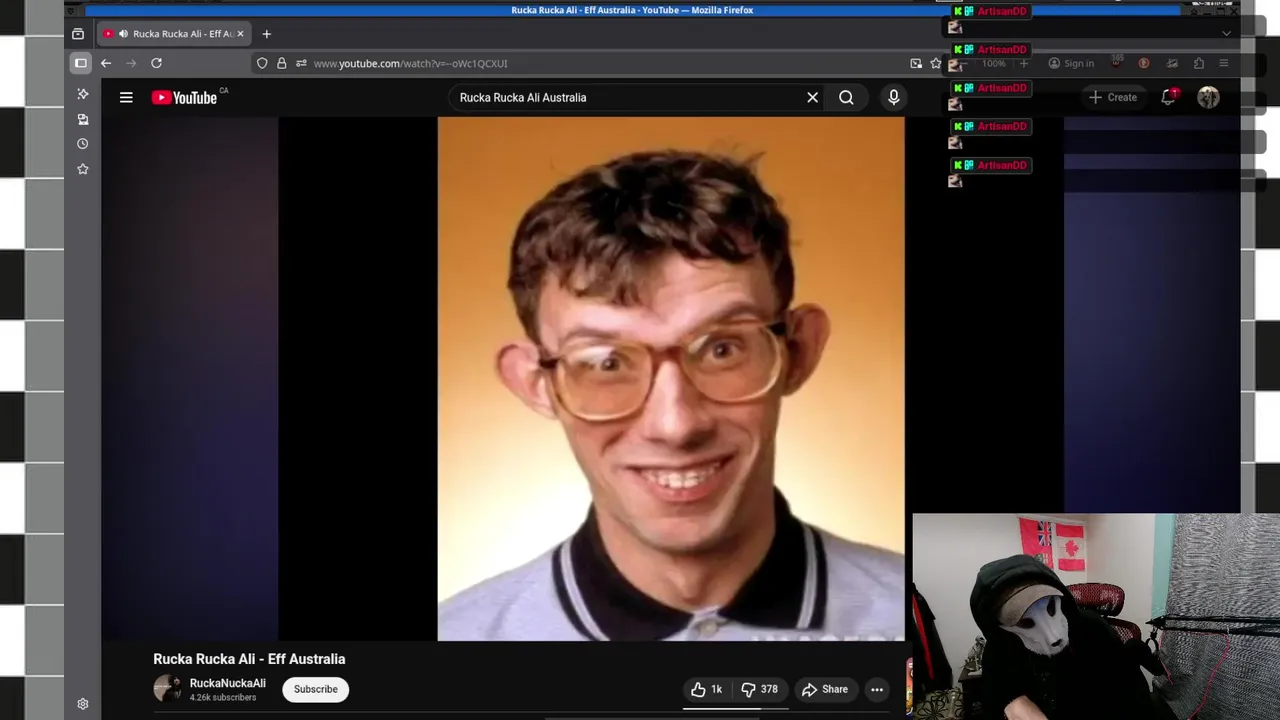Open History clock icon in sidebar
The image size is (1280, 720).
click(x=83, y=144)
